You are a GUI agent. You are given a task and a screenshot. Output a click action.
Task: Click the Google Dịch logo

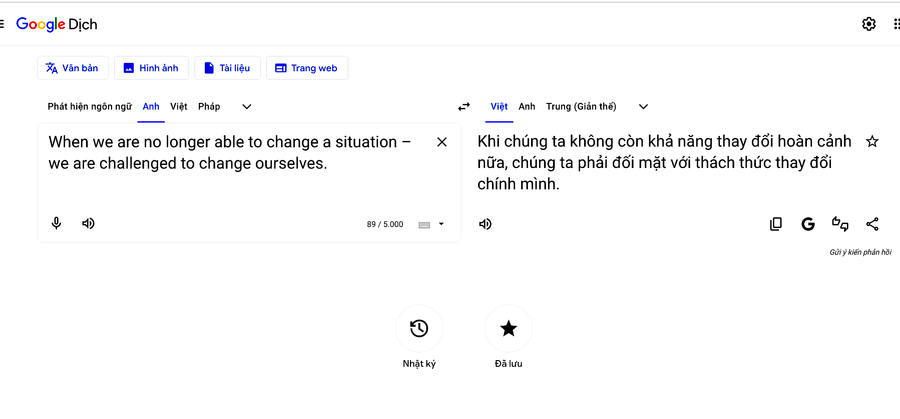click(x=57, y=25)
